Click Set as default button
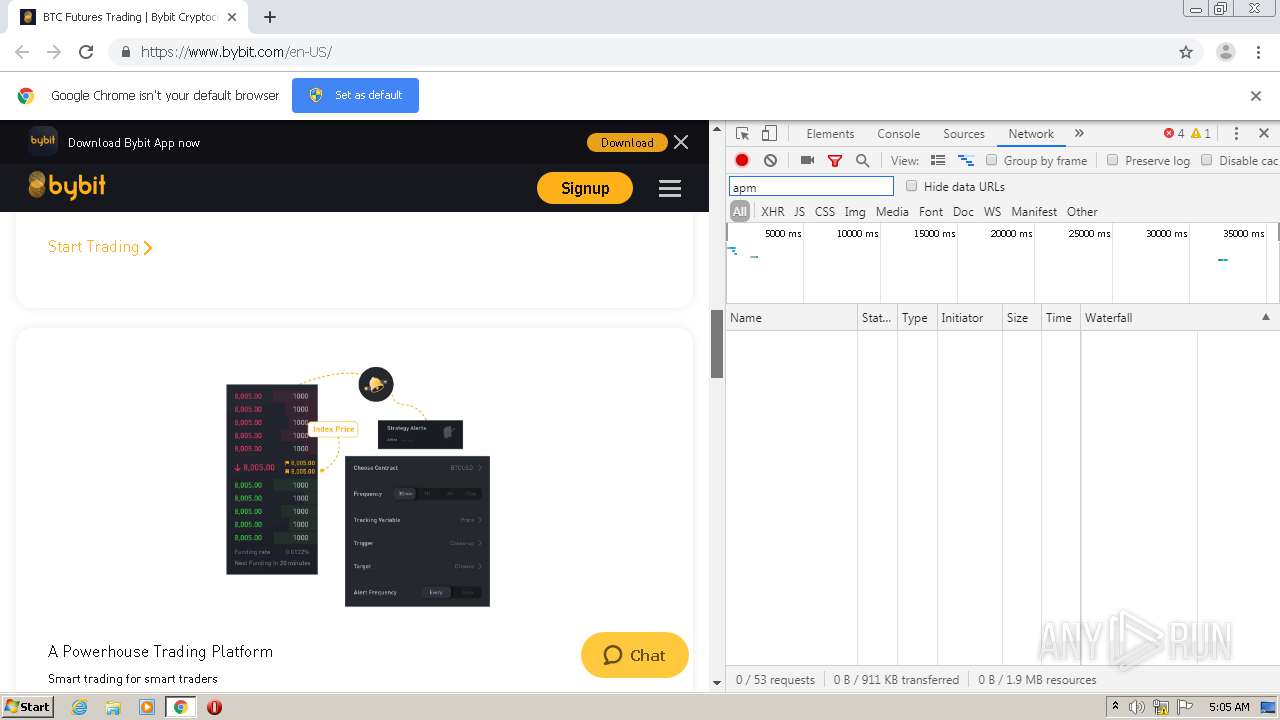This screenshot has height=720, width=1280. (355, 95)
